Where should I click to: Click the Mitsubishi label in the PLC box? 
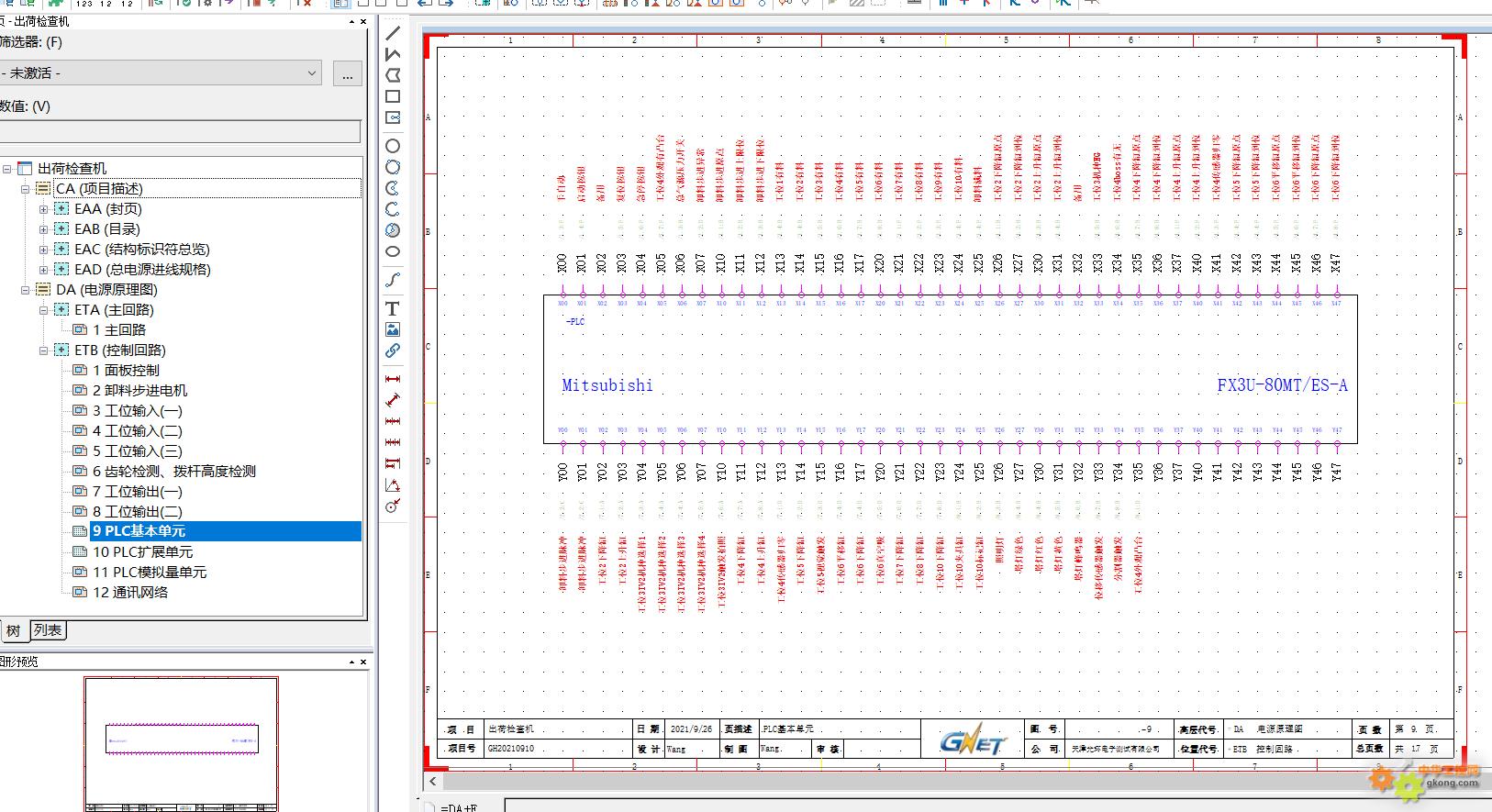[607, 385]
